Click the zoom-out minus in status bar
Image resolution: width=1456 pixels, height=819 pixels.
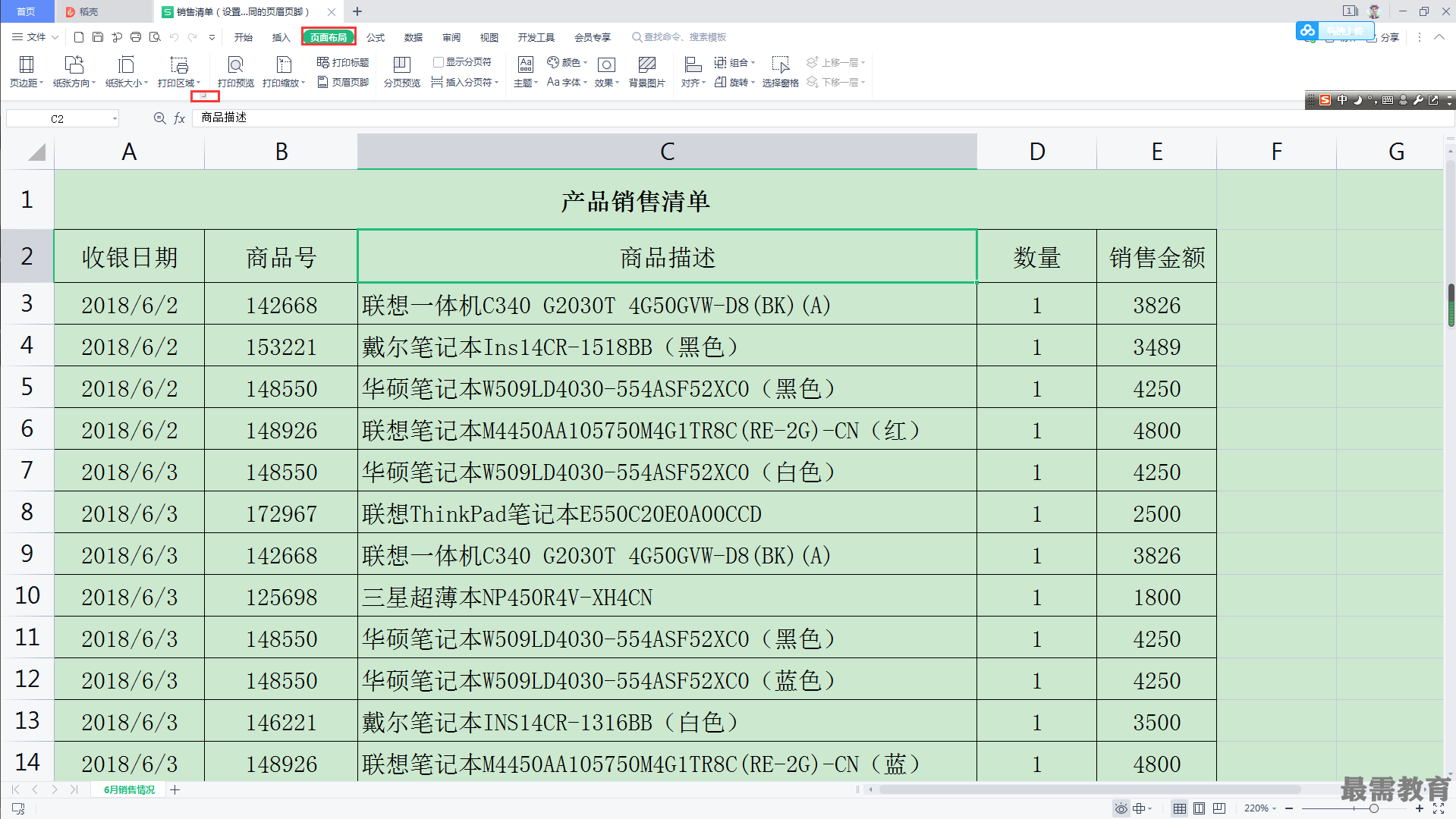coord(1289,808)
